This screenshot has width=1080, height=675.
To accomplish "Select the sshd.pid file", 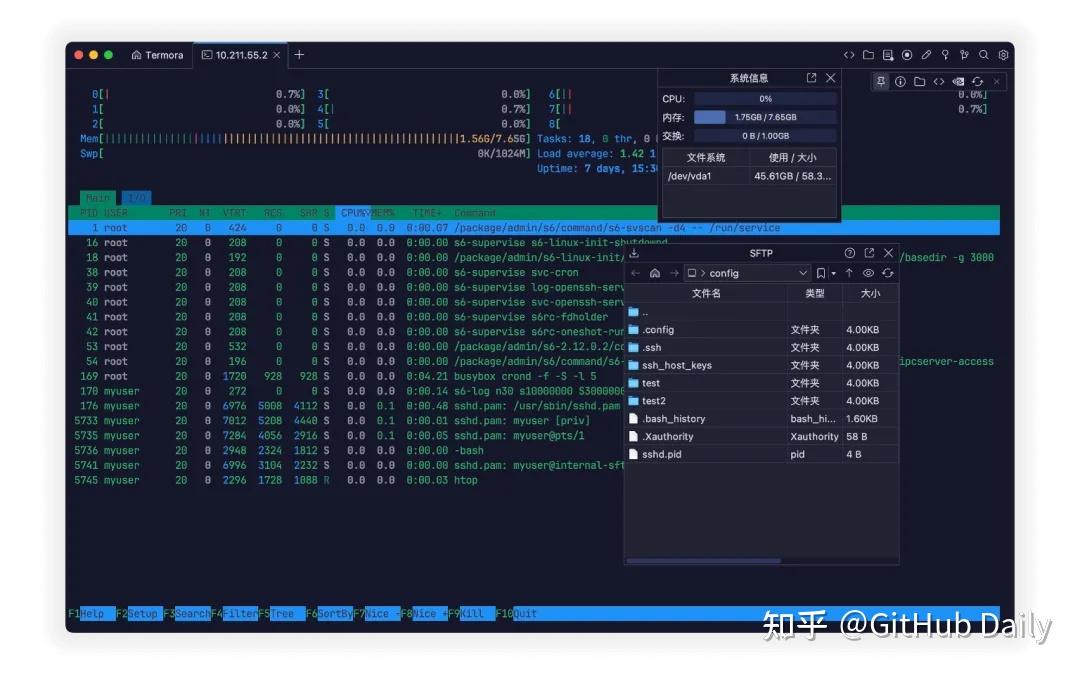I will pyautogui.click(x=762, y=455).
